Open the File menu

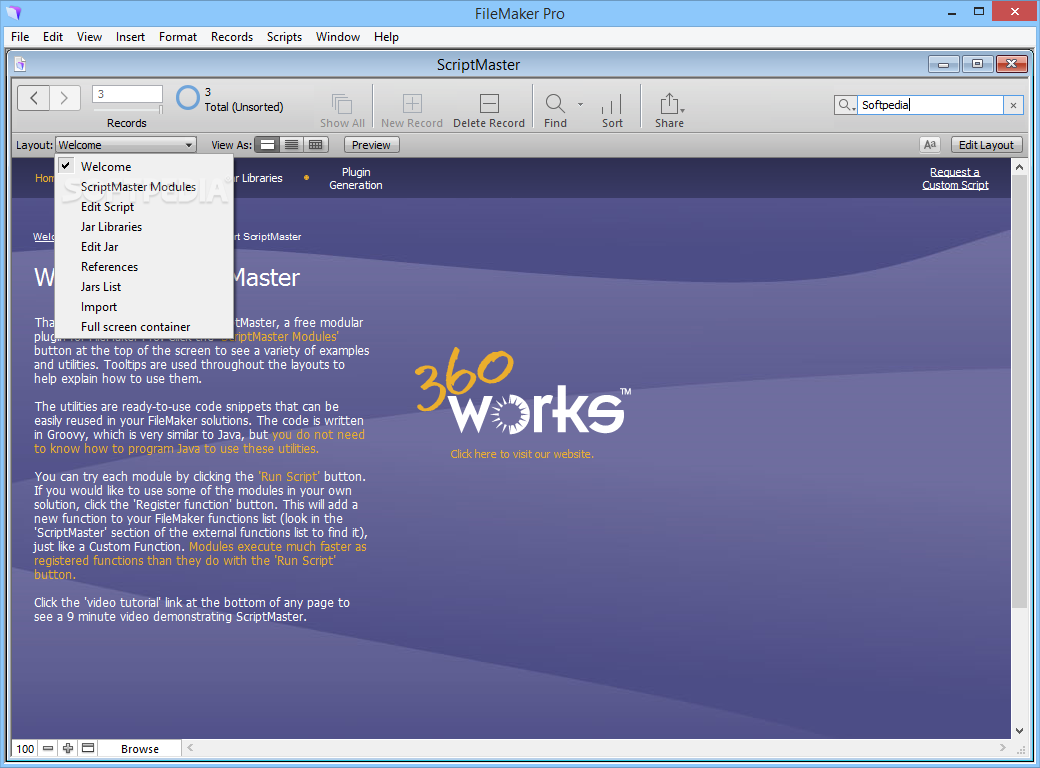(20, 36)
